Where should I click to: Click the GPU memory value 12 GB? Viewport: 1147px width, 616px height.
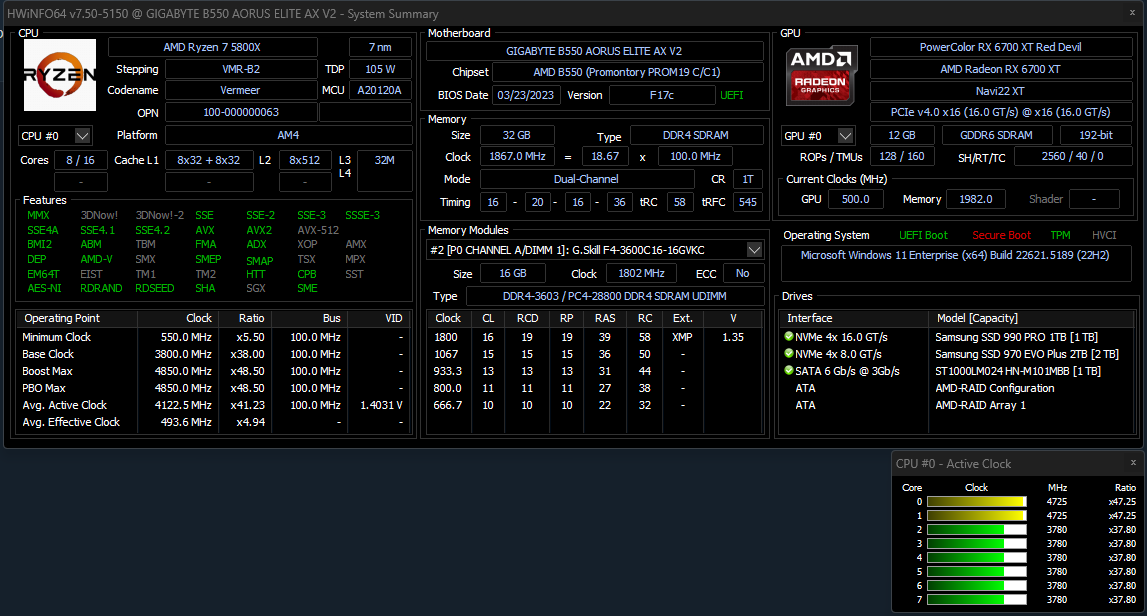pyautogui.click(x=902, y=135)
